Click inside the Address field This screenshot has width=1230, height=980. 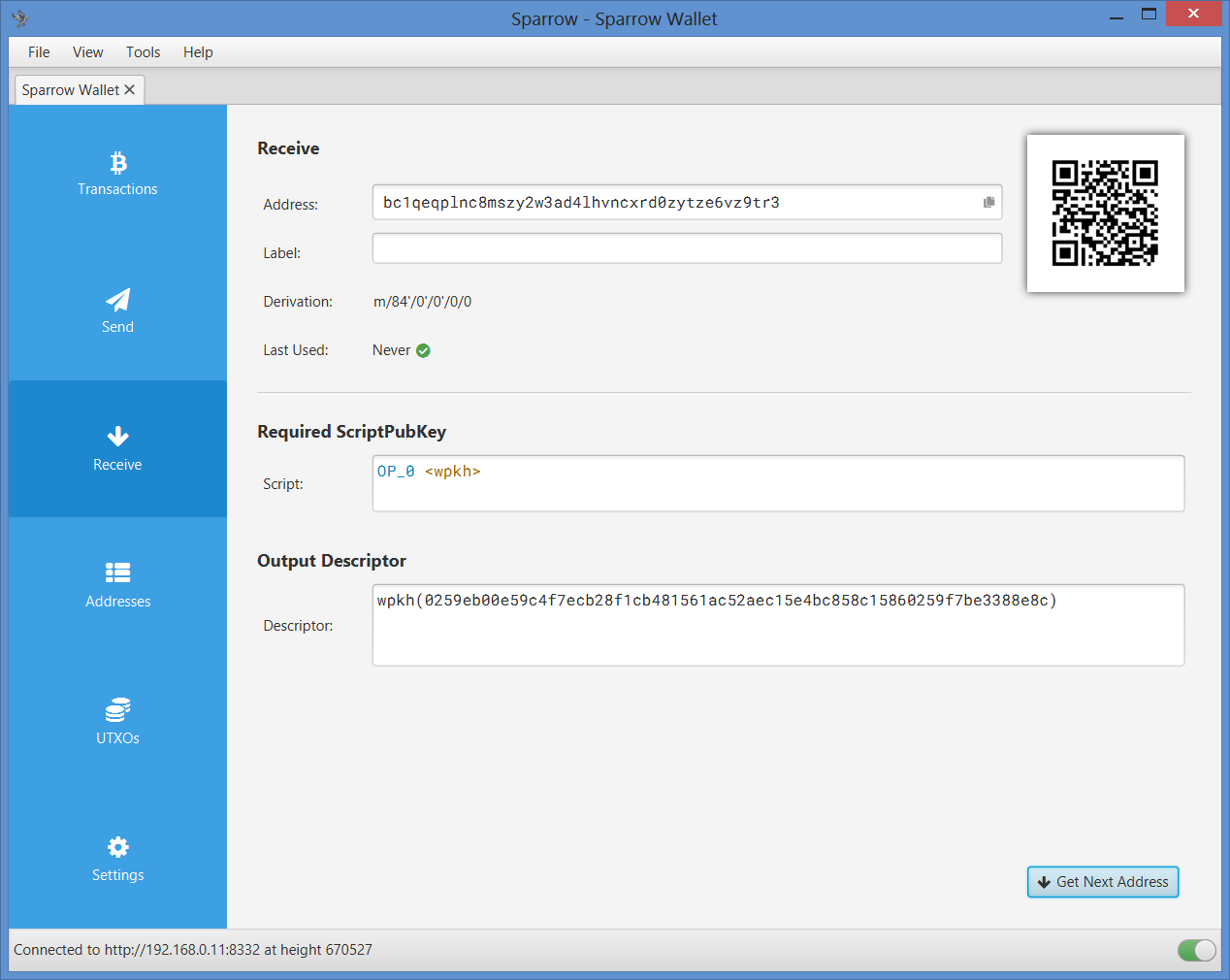687,203
